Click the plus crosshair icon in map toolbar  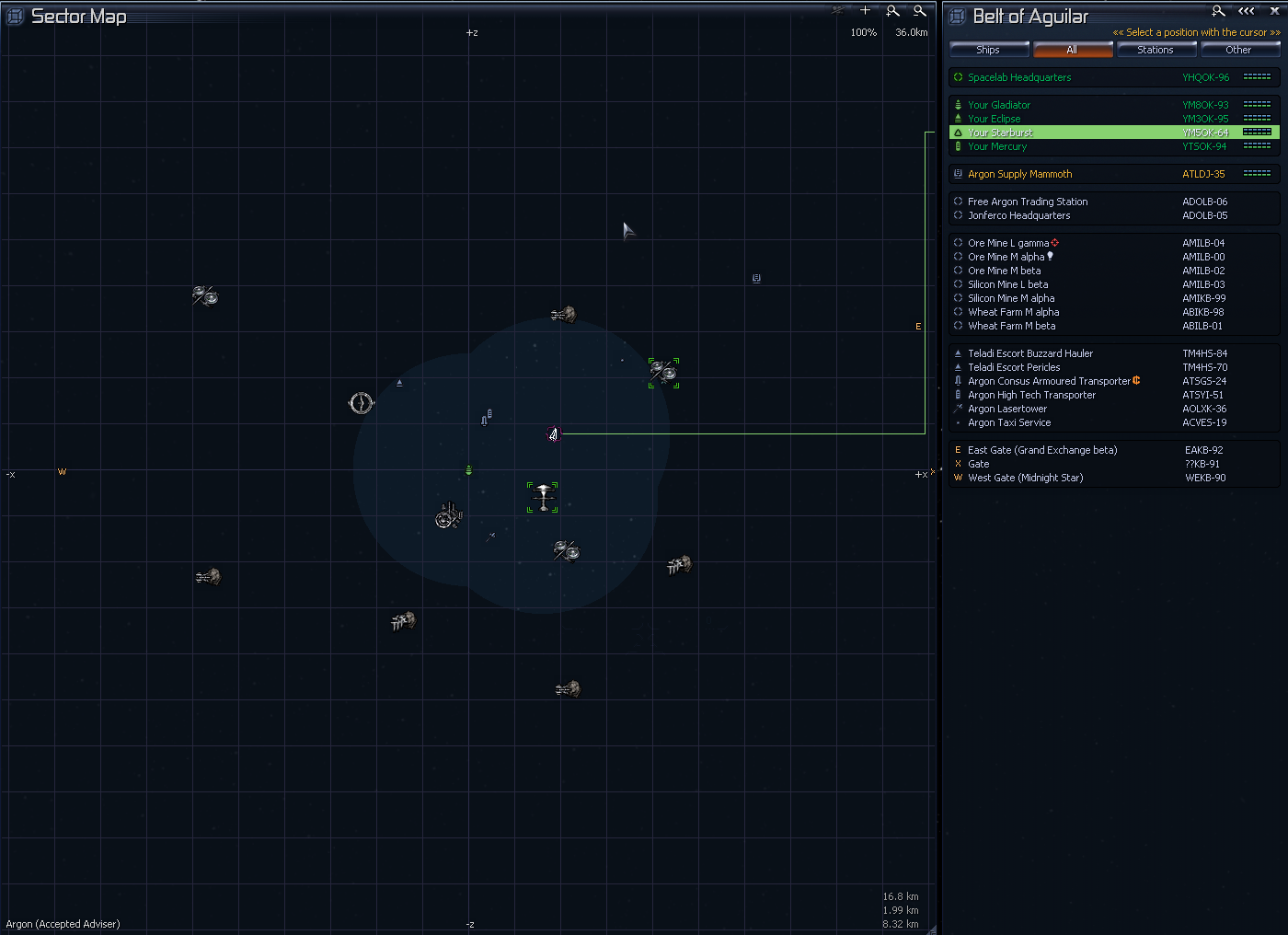(865, 11)
